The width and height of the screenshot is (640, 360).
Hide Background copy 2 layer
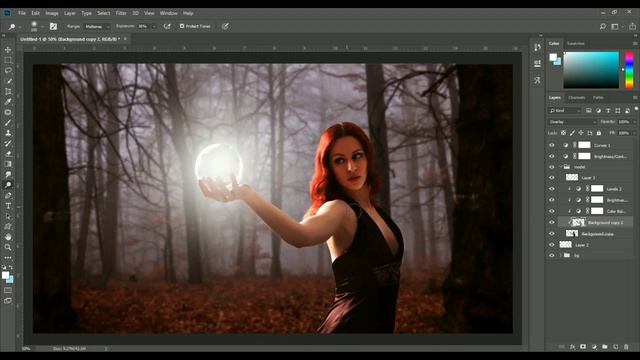click(552, 222)
